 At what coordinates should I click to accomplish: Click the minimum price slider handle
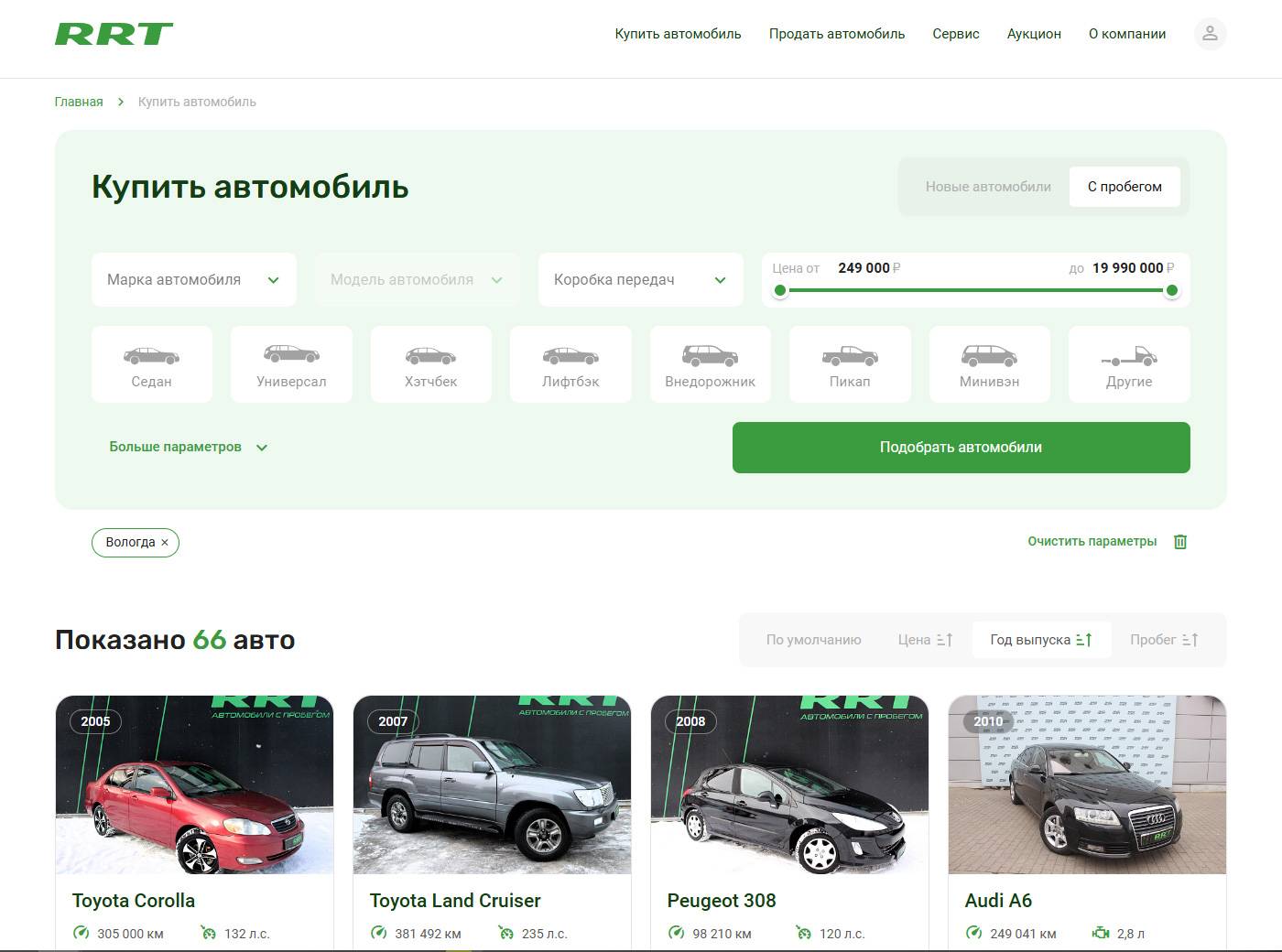coord(780,291)
